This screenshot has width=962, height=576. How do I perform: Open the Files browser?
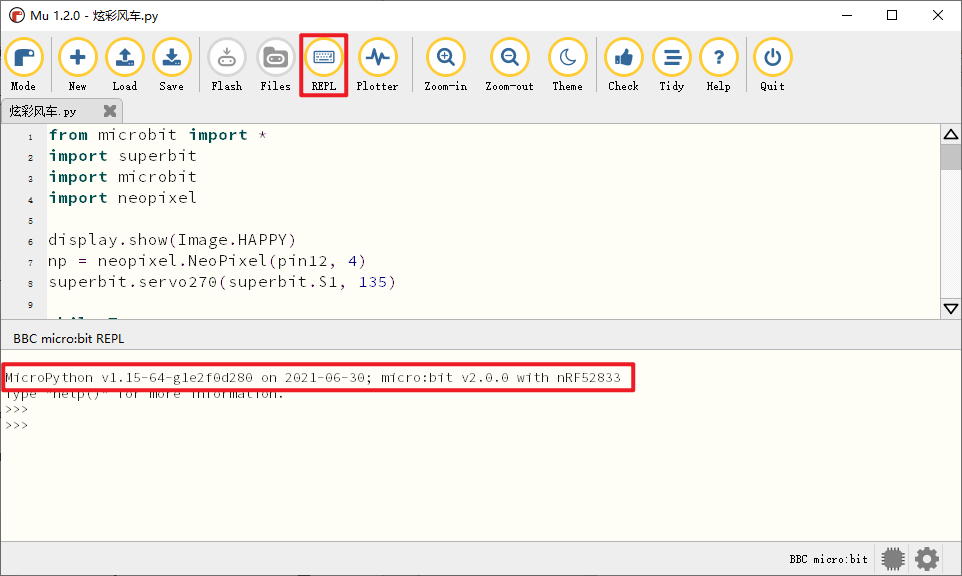click(275, 64)
